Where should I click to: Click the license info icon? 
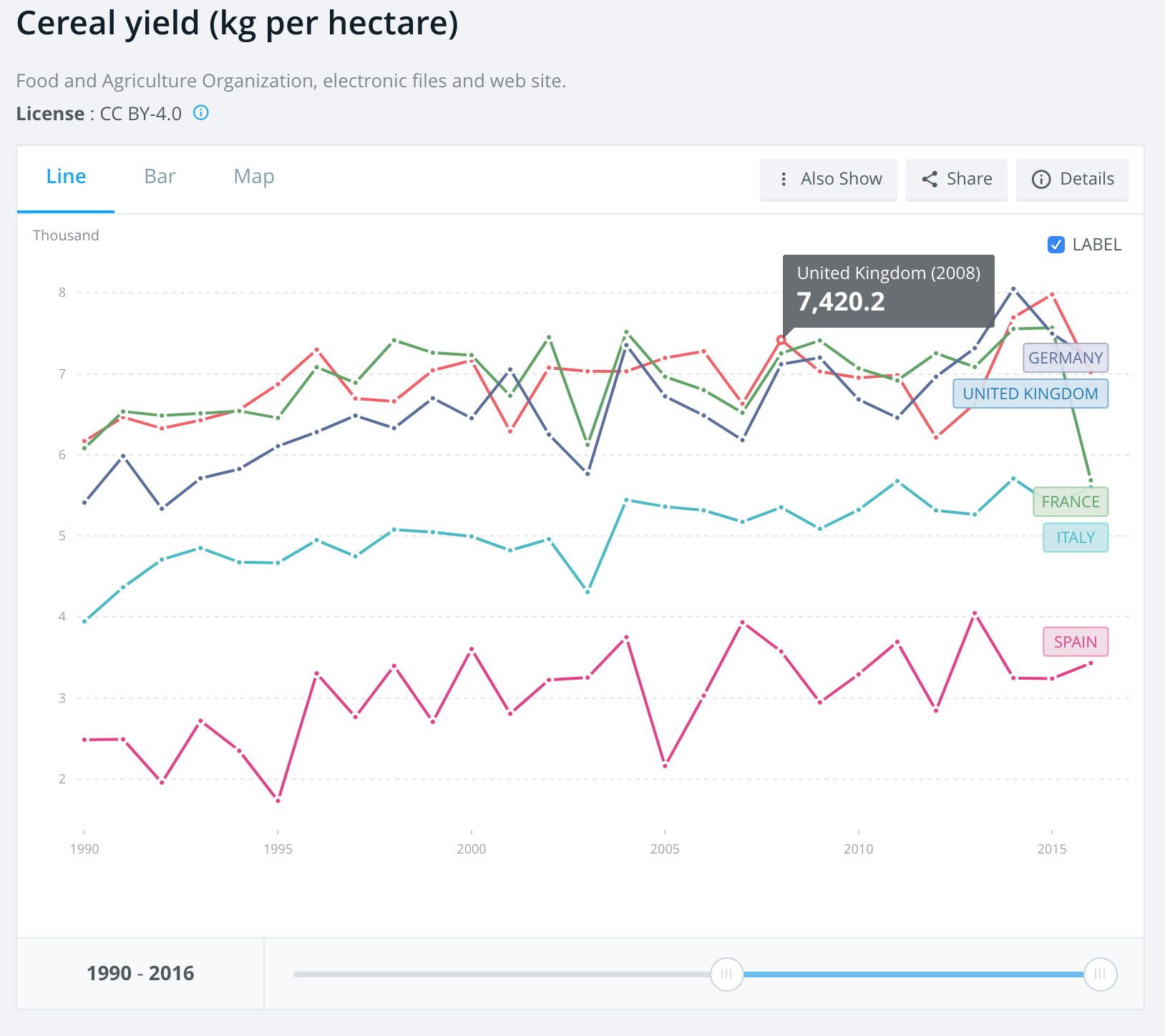pos(201,113)
